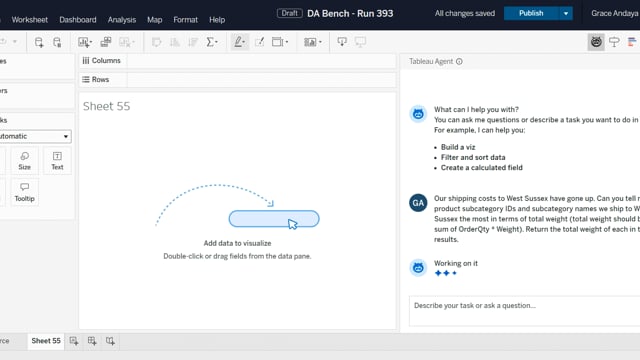The image size is (640, 360).
Task: Open the Map menu
Action: 154,20
